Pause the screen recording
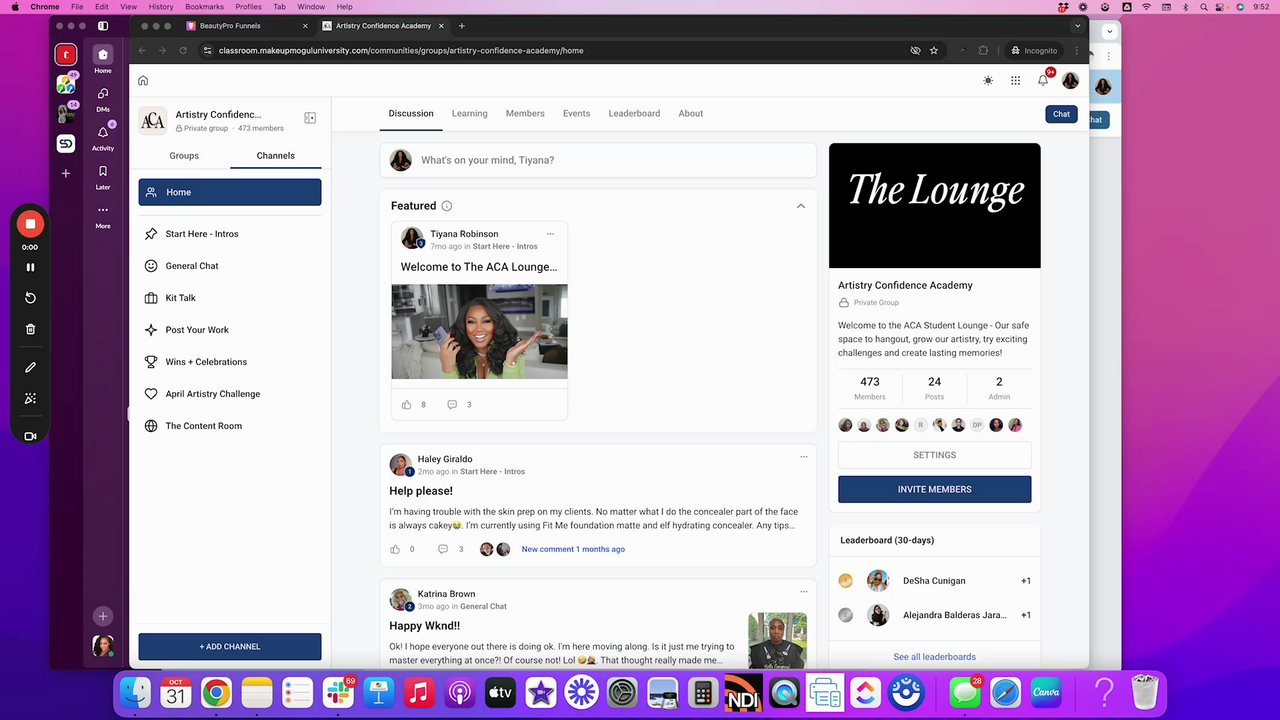This screenshot has height=720, width=1280. coord(30,267)
